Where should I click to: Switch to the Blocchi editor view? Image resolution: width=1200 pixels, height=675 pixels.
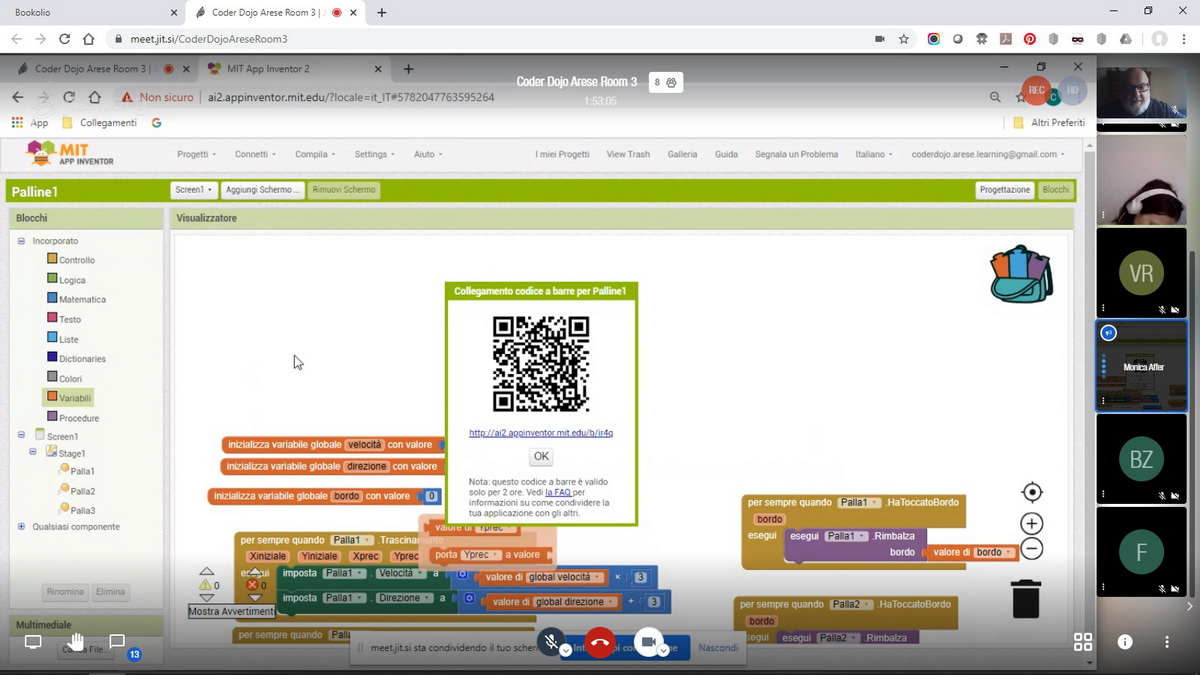coord(1055,190)
